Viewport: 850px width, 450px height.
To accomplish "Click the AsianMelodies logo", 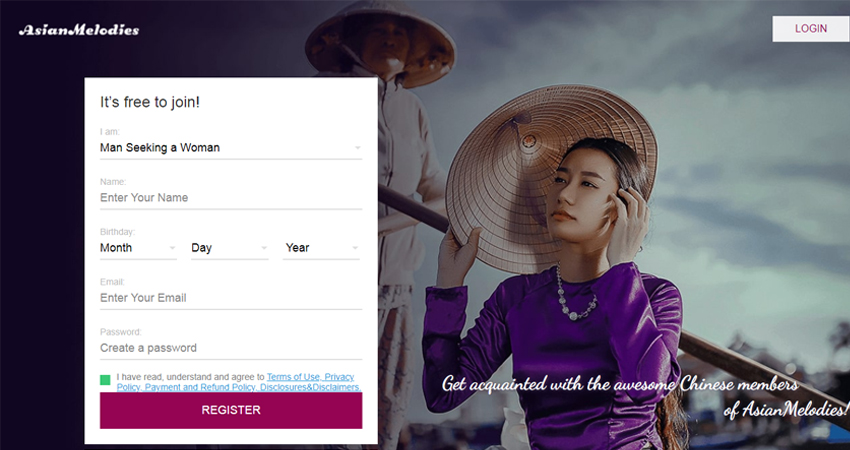I will click(79, 30).
